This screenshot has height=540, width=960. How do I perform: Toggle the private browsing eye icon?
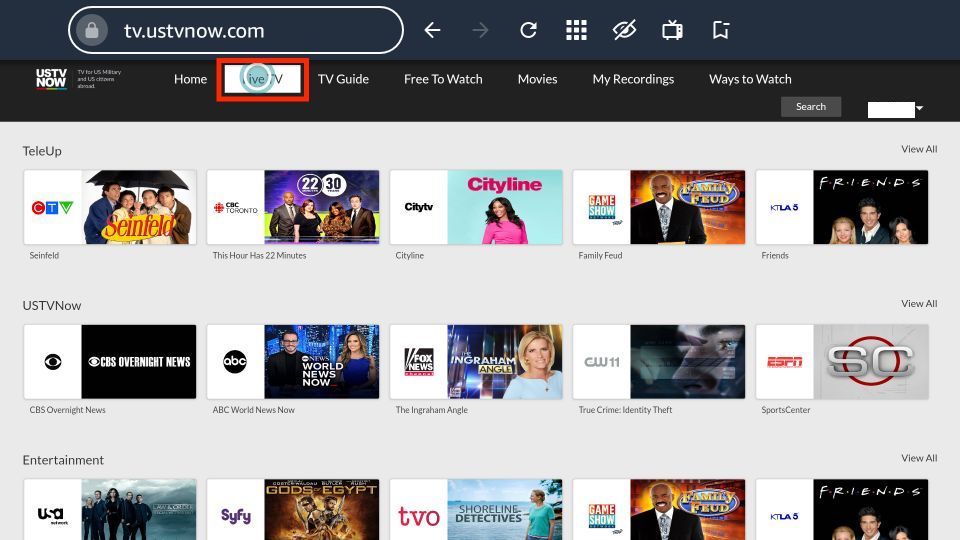pos(624,30)
